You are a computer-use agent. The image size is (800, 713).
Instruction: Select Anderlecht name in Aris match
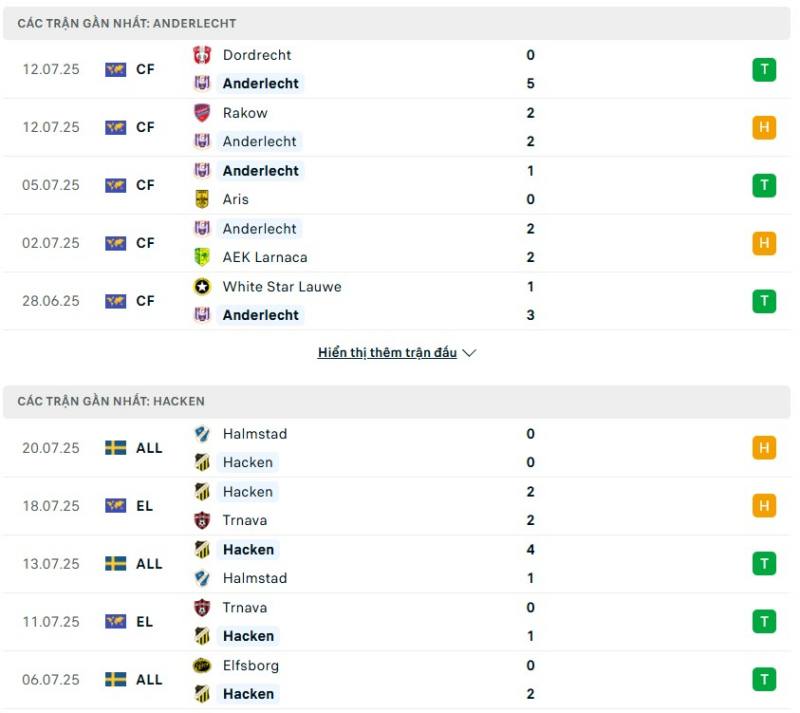tap(261, 171)
